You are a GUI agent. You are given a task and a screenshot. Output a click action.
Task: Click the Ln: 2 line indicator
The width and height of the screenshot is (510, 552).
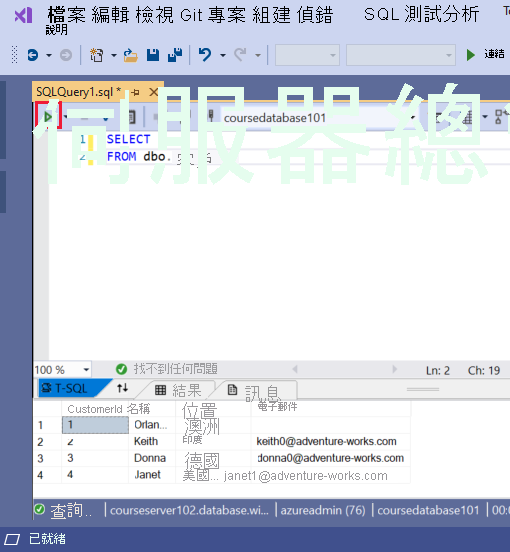(x=438, y=370)
